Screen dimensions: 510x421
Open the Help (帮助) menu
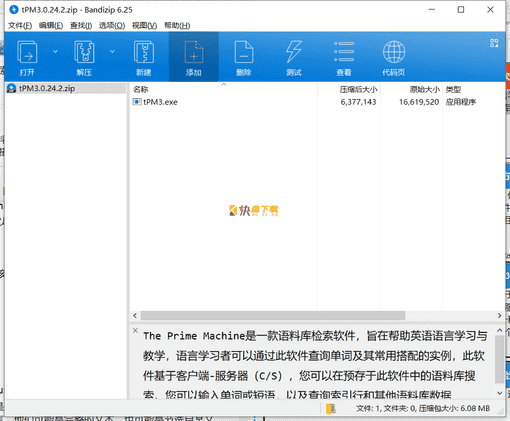tap(177, 25)
